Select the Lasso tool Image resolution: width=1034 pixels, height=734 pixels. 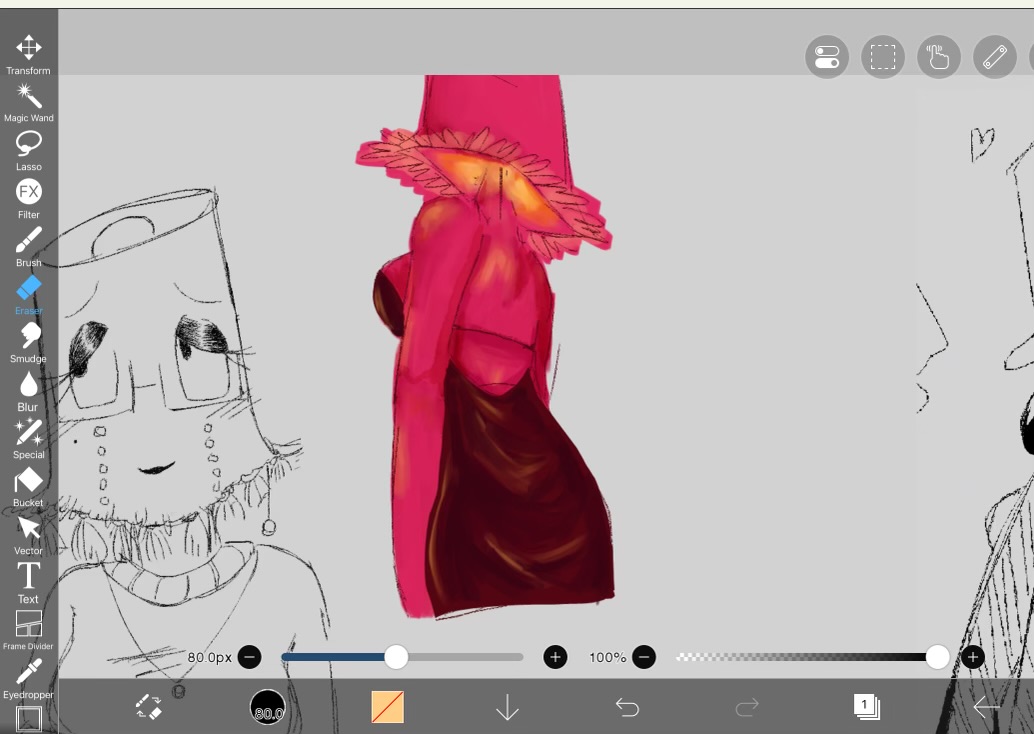(x=28, y=151)
